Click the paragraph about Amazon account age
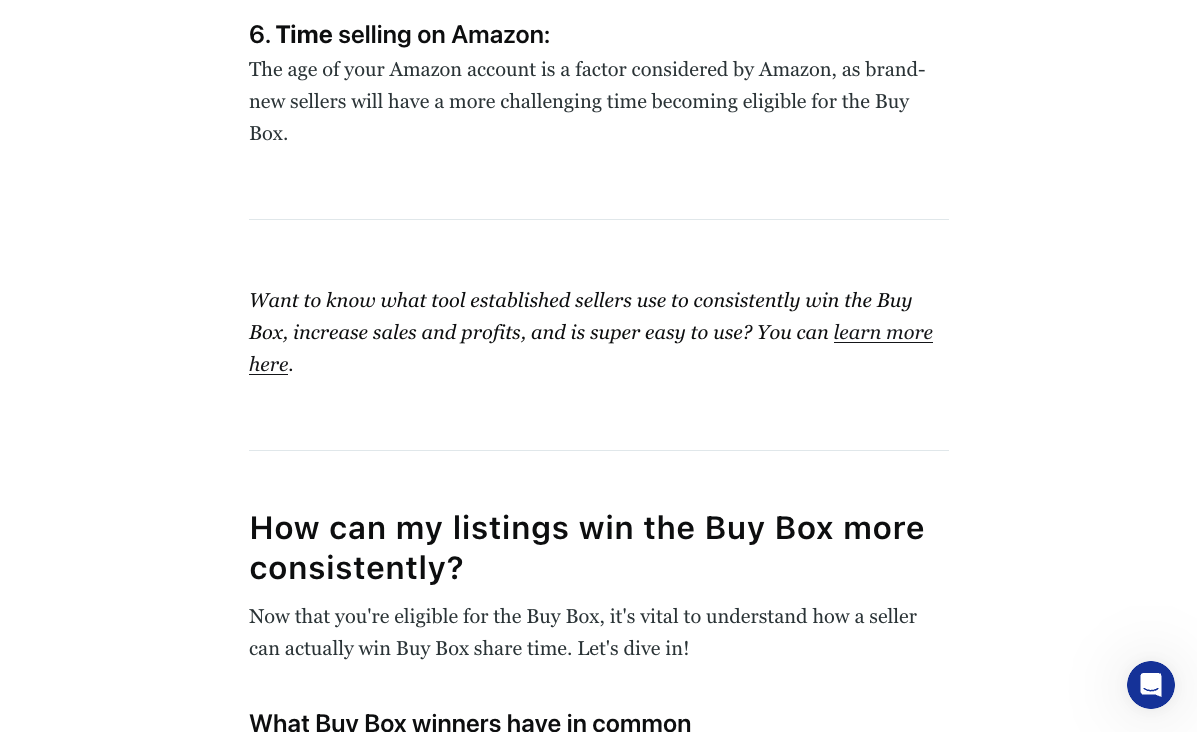 click(587, 102)
